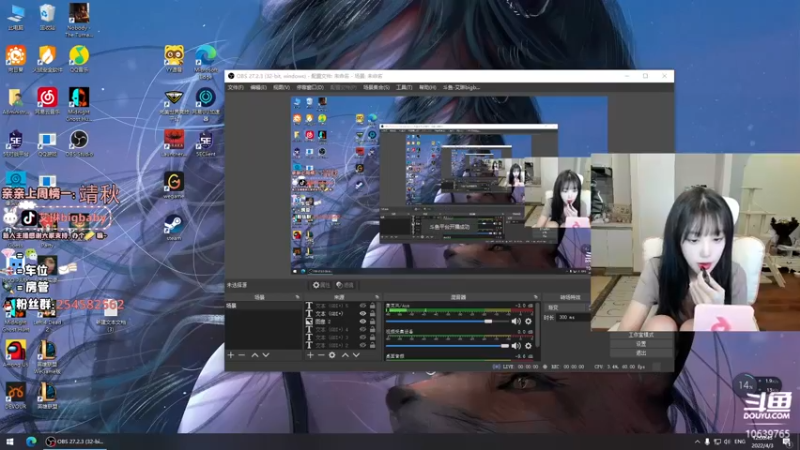
Task: Open the 麦克风/Aux mixer settings gear
Action: point(528,321)
